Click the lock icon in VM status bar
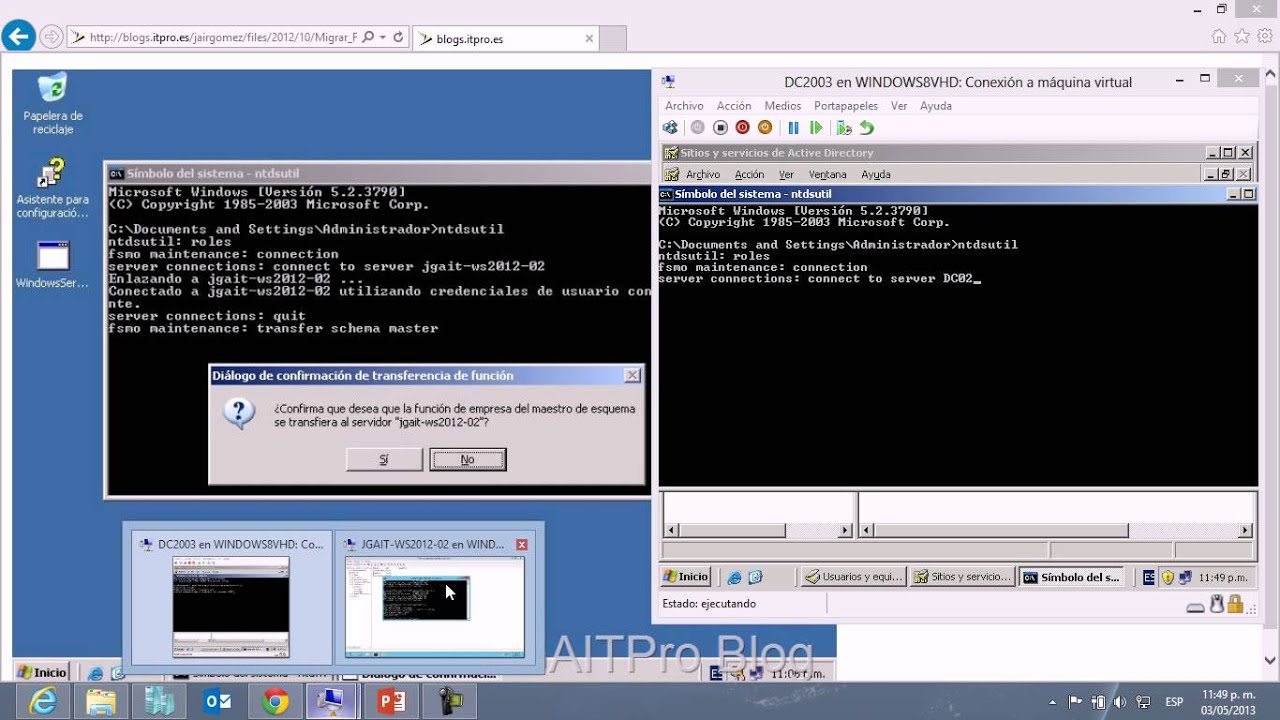Screen dimensions: 1280x720 [x=1235, y=604]
